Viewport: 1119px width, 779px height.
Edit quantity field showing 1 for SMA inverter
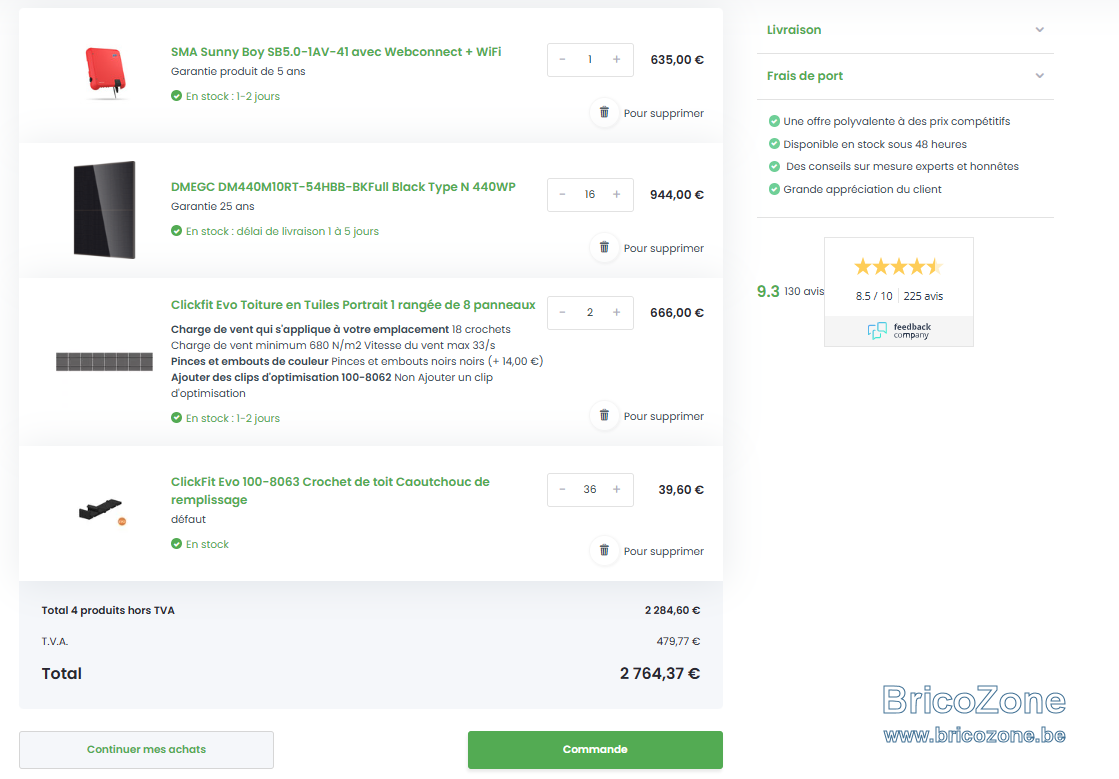pos(589,59)
